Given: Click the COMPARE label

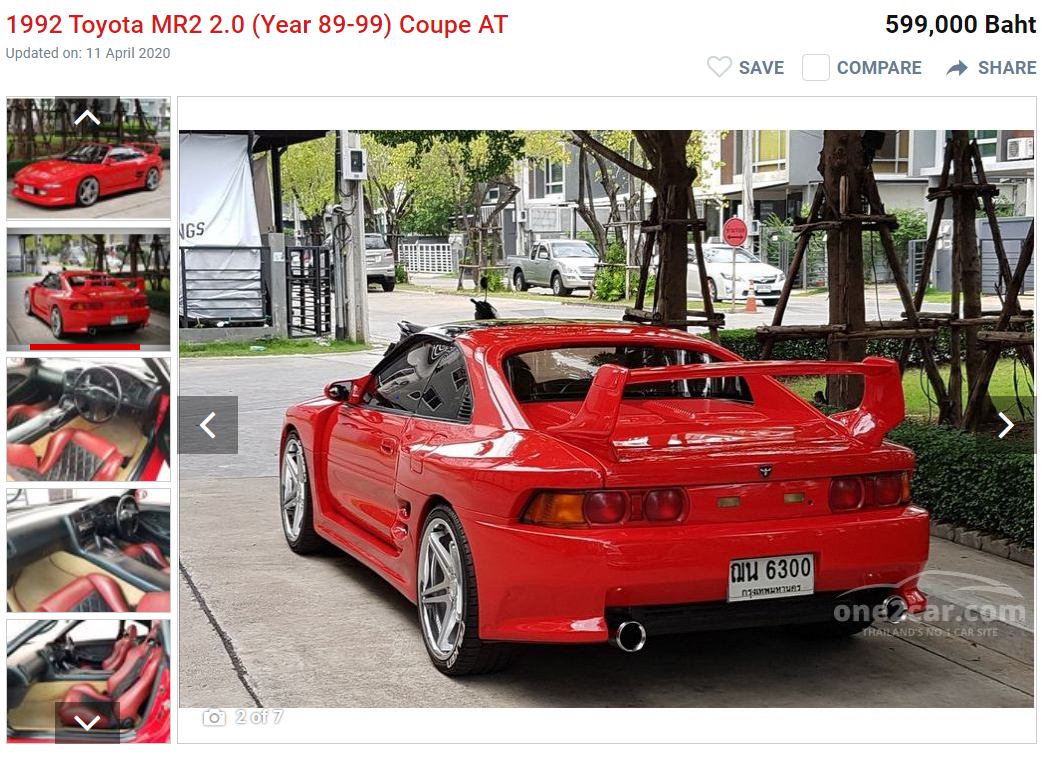Looking at the screenshot, I should (x=879, y=68).
